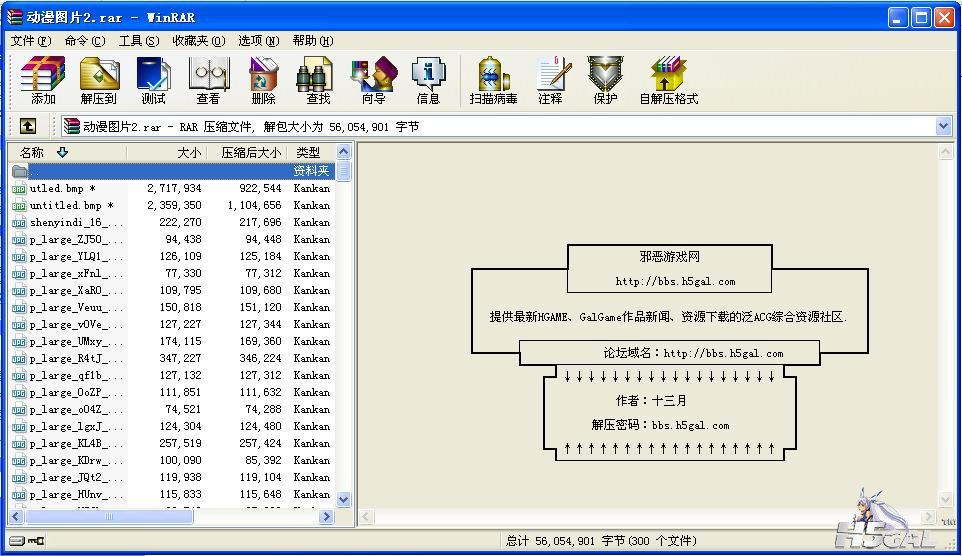
Task: Open the 查找 (Find) binoculars tool
Action: 318,80
